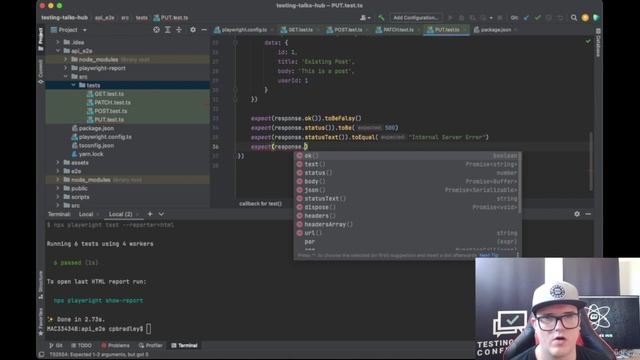
Task: Collapse the tests folder
Action: [73, 85]
